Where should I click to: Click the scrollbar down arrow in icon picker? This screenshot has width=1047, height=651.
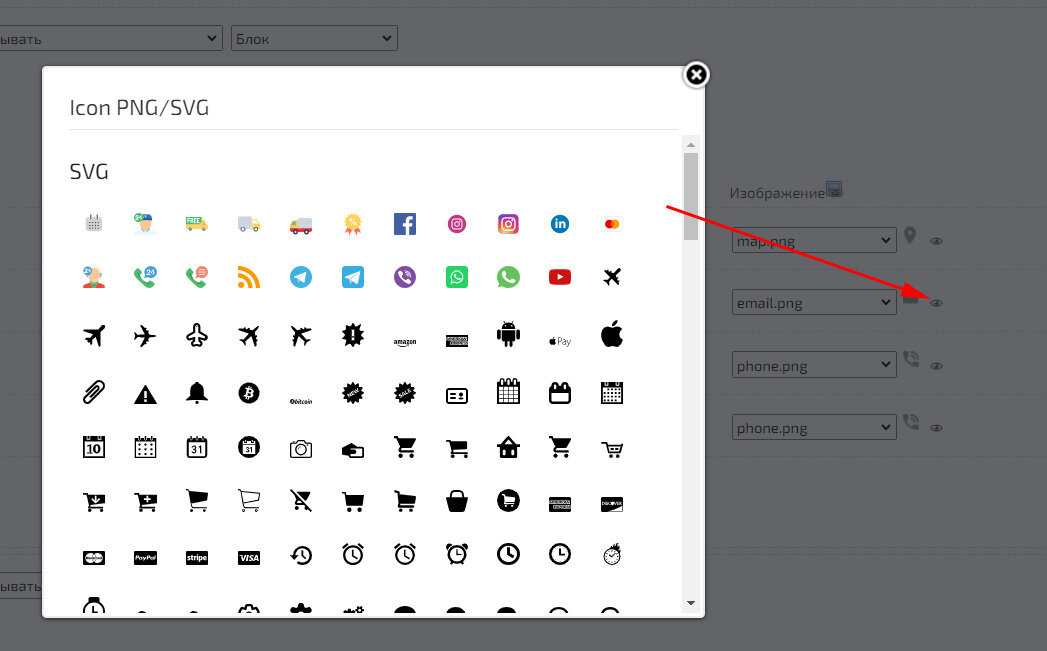coord(690,603)
